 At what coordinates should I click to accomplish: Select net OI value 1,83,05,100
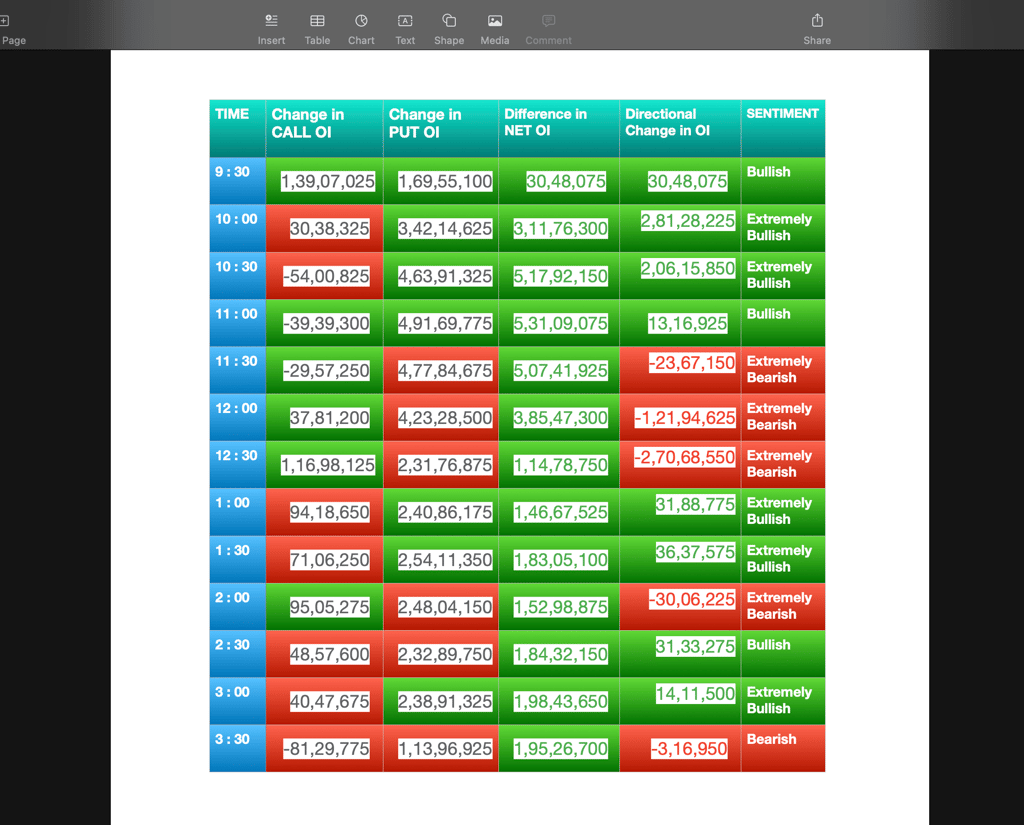560,559
